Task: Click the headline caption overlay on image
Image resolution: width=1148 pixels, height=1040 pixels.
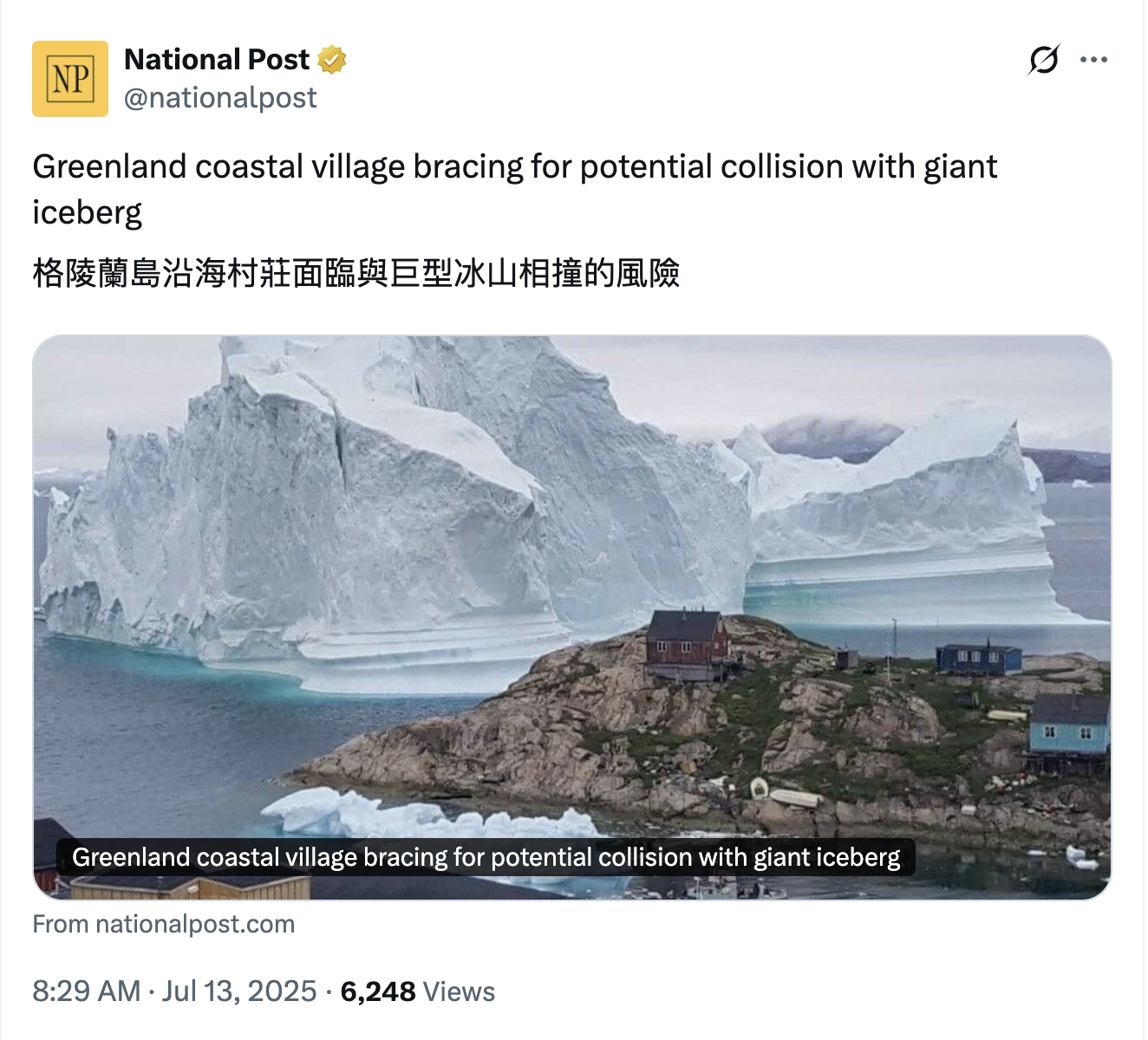Action: coord(486,857)
